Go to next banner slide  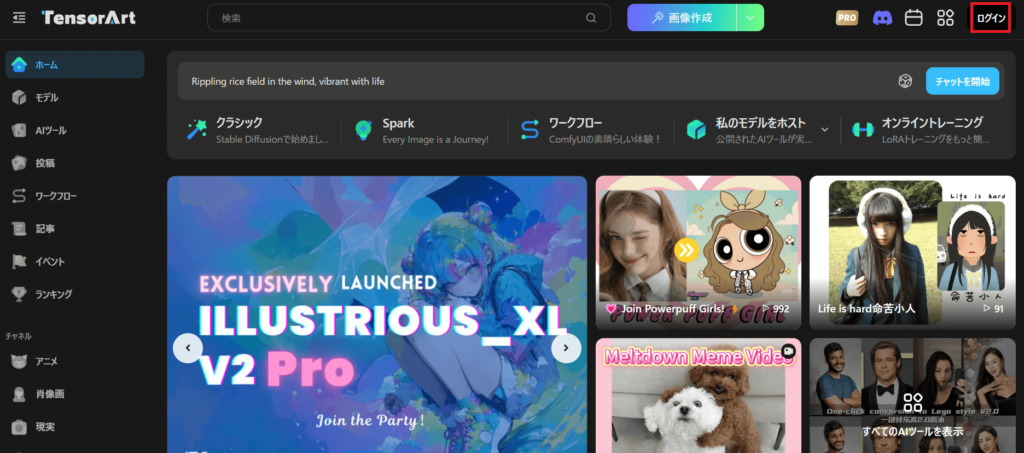566,348
